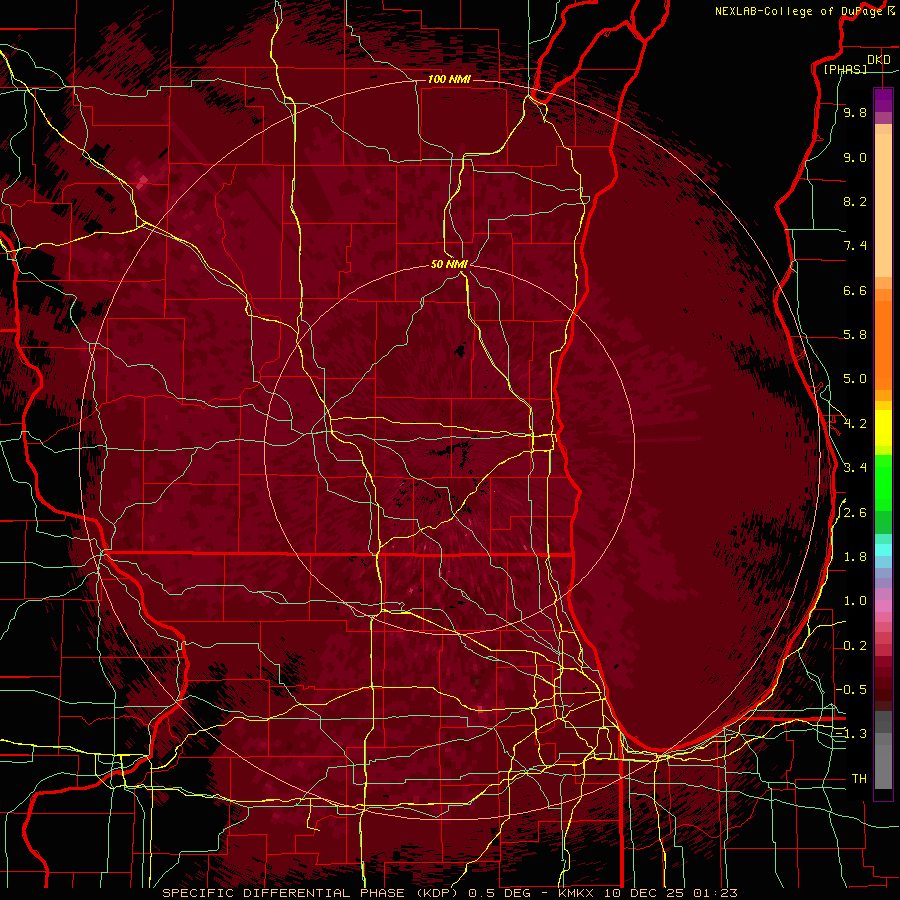Click the '7.4' scale value
Viewport: 900px width, 900px height.
point(855,246)
